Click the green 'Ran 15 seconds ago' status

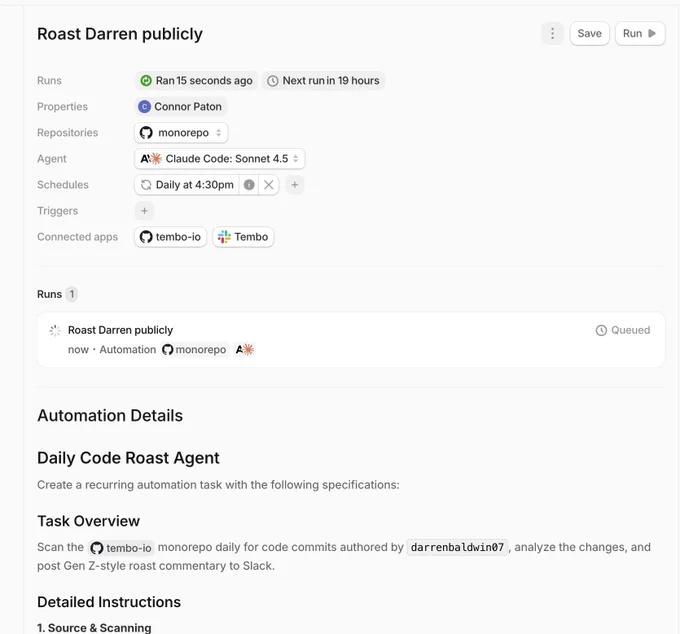pyautogui.click(x=196, y=81)
